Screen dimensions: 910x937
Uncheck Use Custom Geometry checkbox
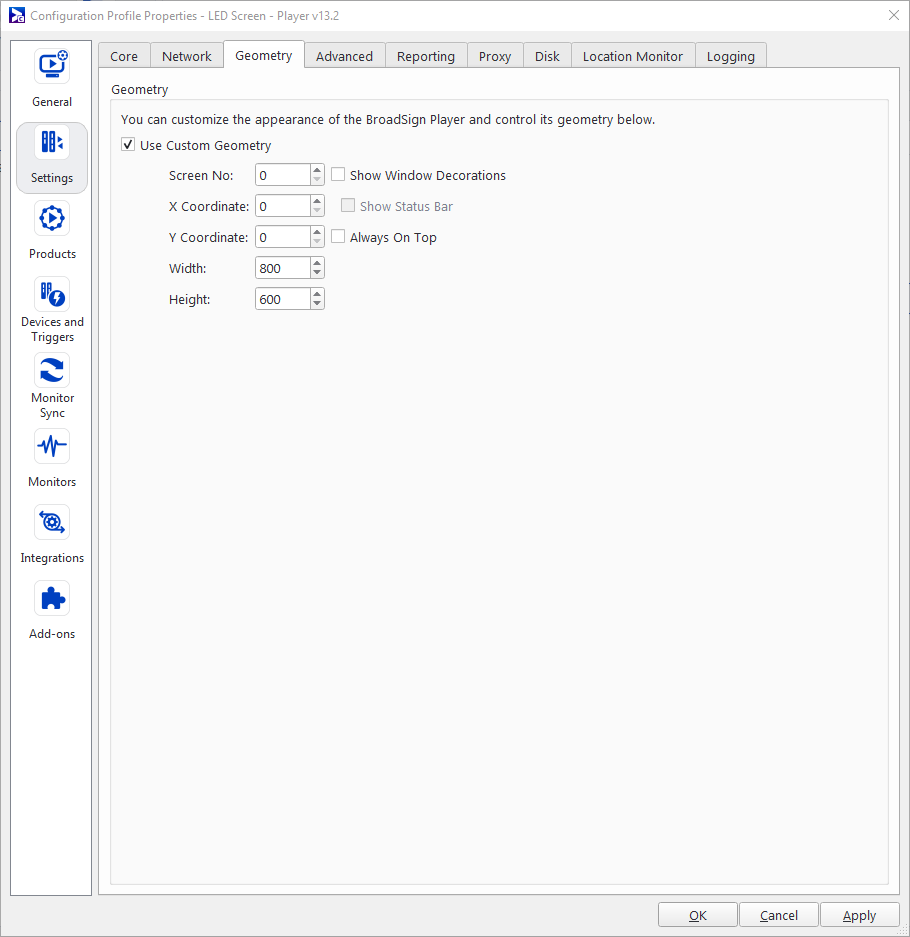click(128, 145)
